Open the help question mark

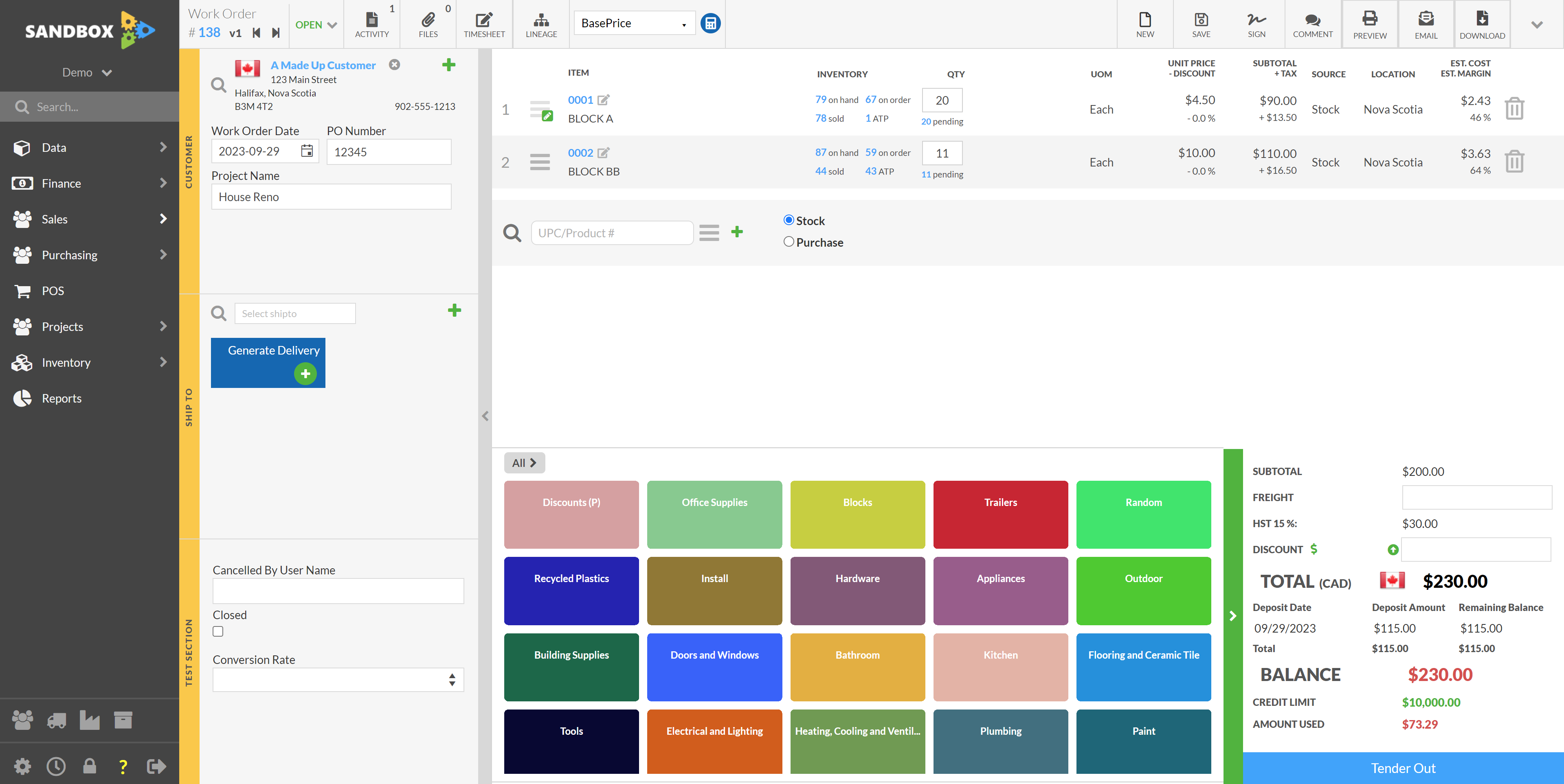(x=123, y=766)
